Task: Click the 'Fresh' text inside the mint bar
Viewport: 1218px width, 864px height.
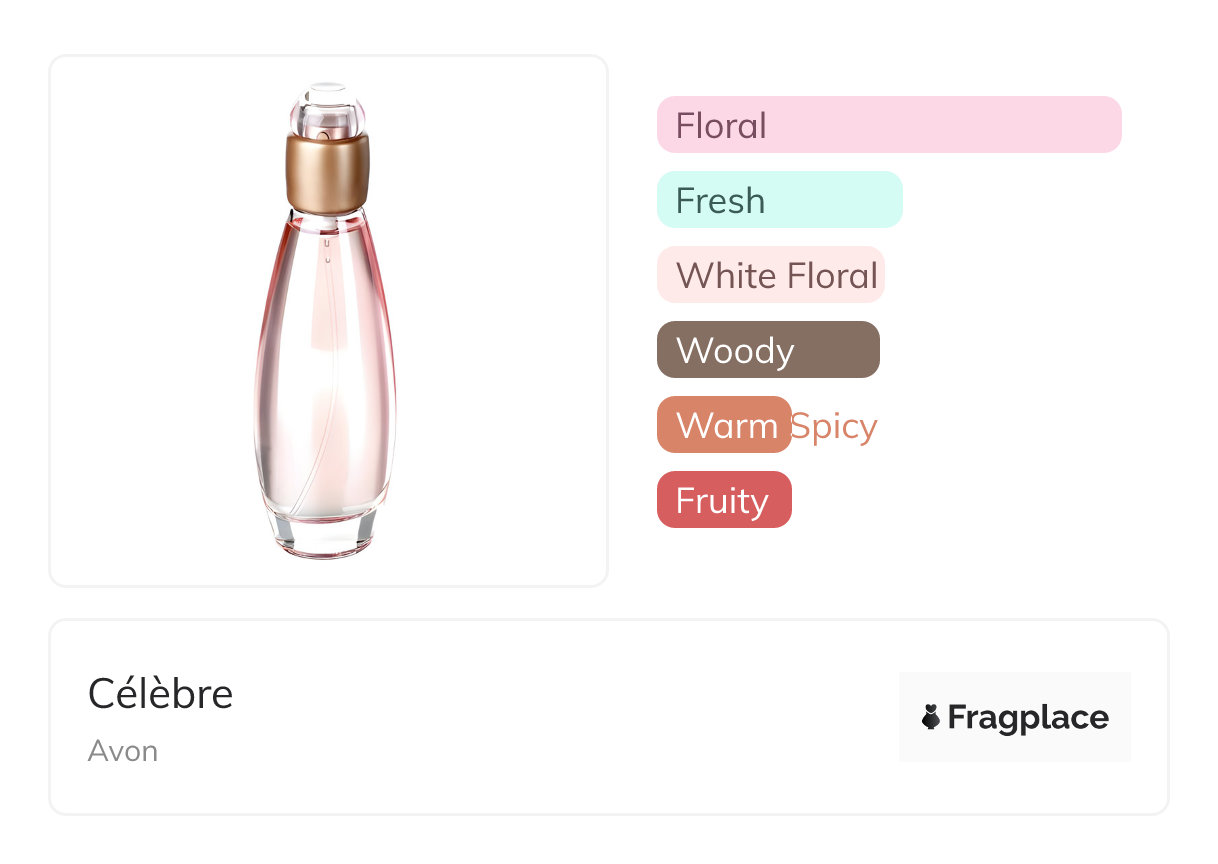Action: (x=720, y=201)
